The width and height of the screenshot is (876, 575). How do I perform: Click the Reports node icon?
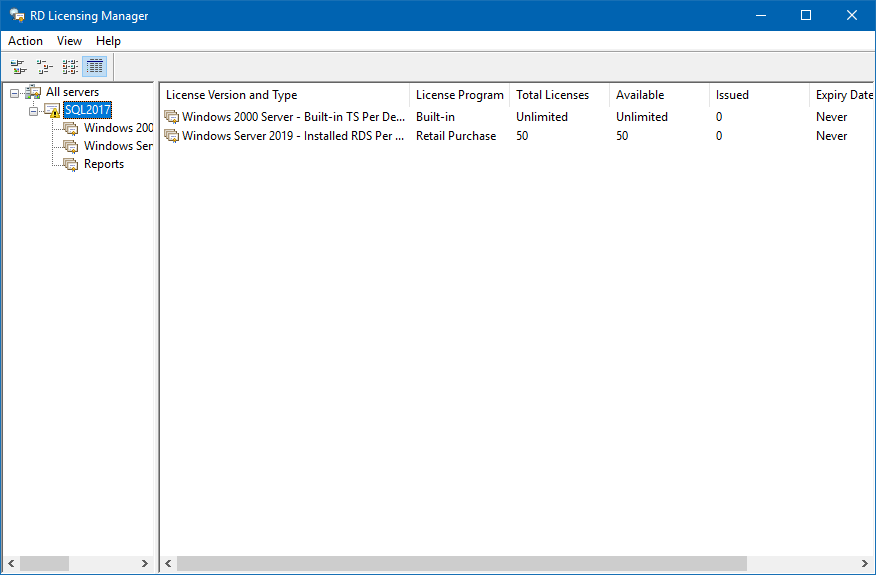point(70,164)
